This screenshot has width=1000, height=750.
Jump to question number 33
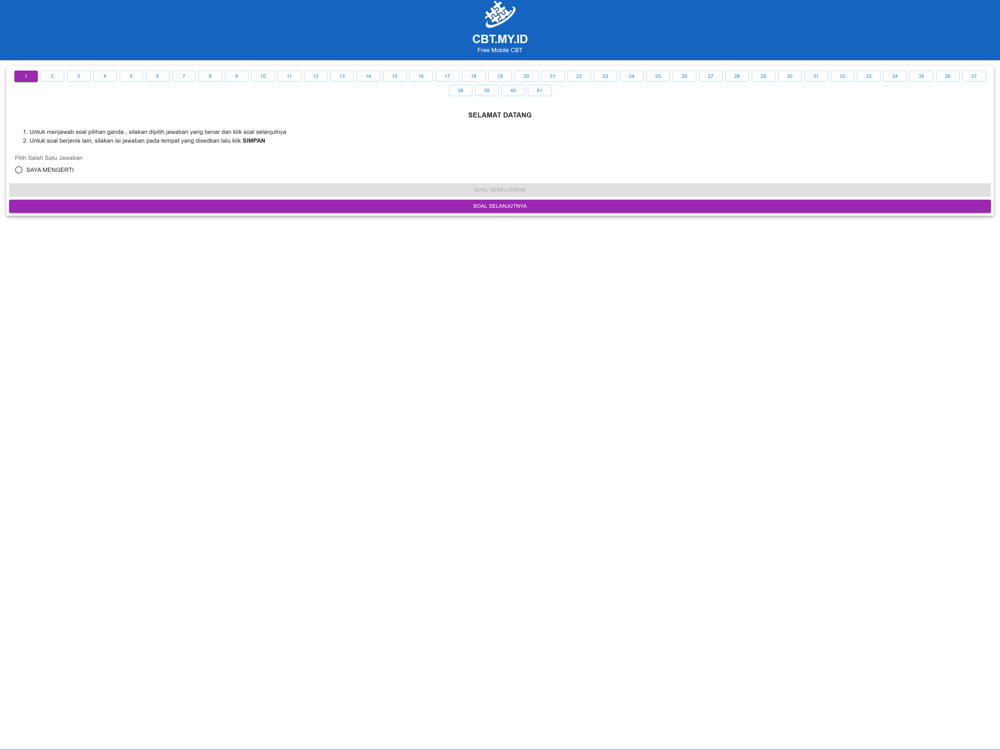(x=869, y=76)
